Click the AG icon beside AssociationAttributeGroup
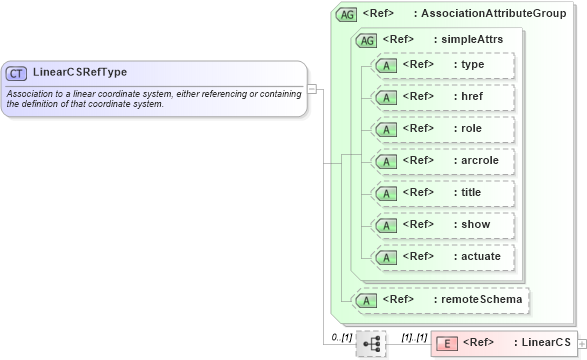The height and width of the screenshot is (360, 587). 346,15
